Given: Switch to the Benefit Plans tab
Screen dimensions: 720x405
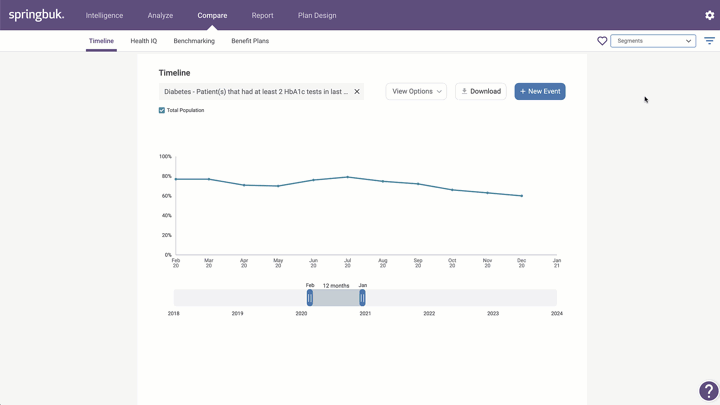Looking at the screenshot, I should (250, 41).
